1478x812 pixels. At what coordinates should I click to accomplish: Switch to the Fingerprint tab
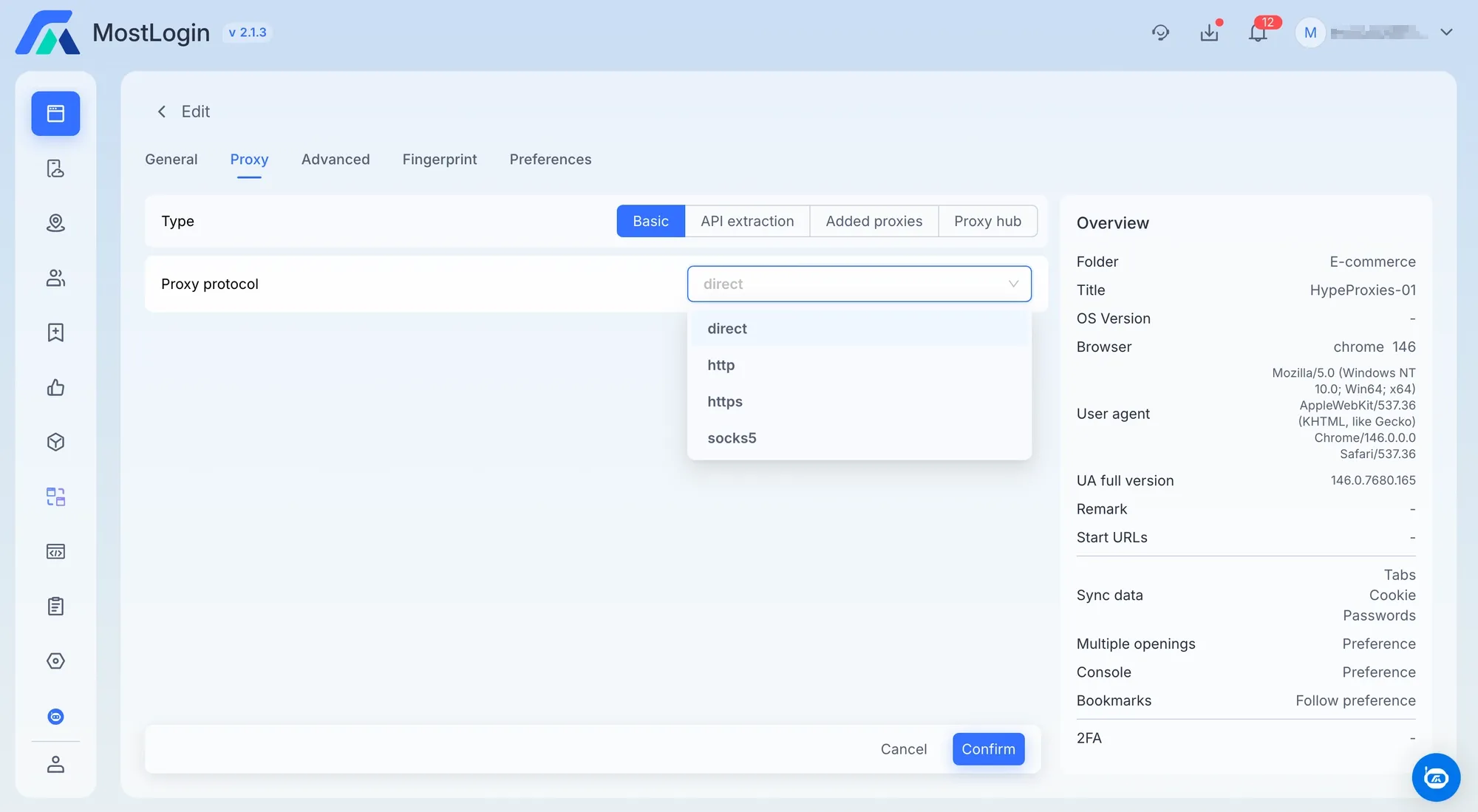point(440,160)
